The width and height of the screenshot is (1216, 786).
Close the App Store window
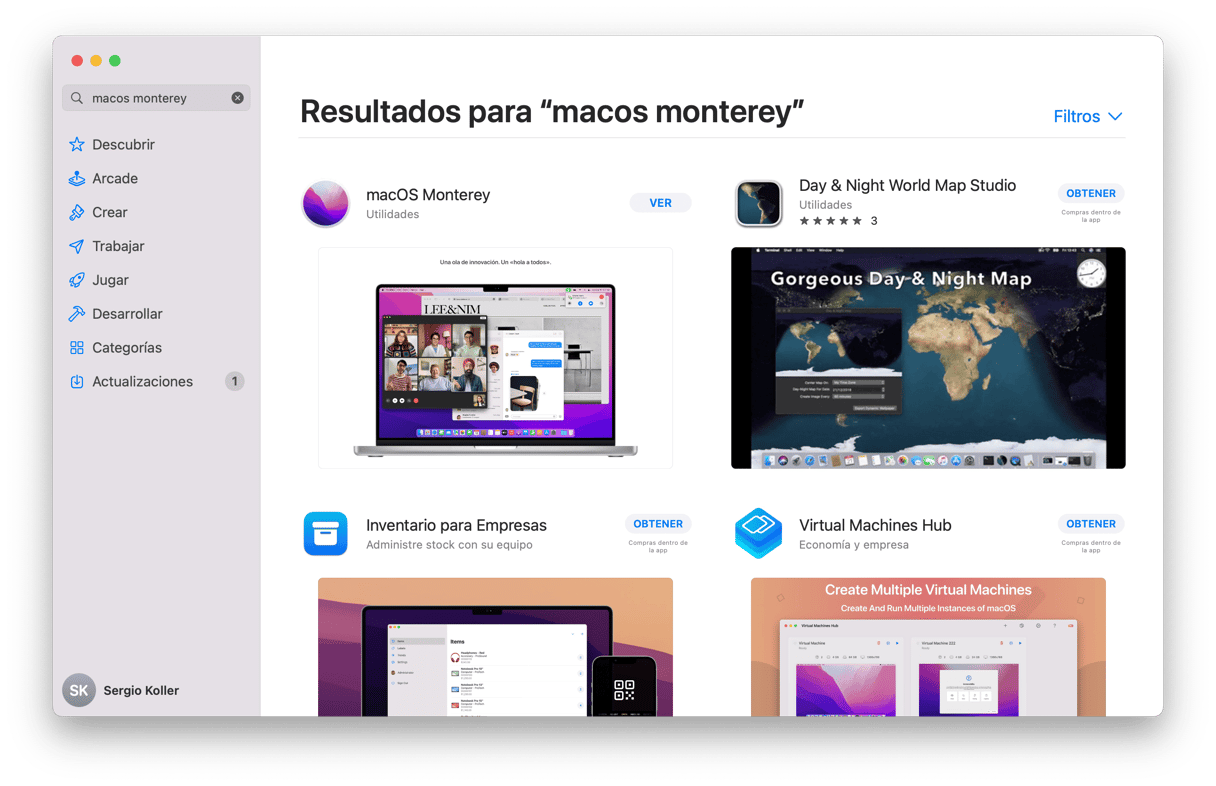[77, 61]
